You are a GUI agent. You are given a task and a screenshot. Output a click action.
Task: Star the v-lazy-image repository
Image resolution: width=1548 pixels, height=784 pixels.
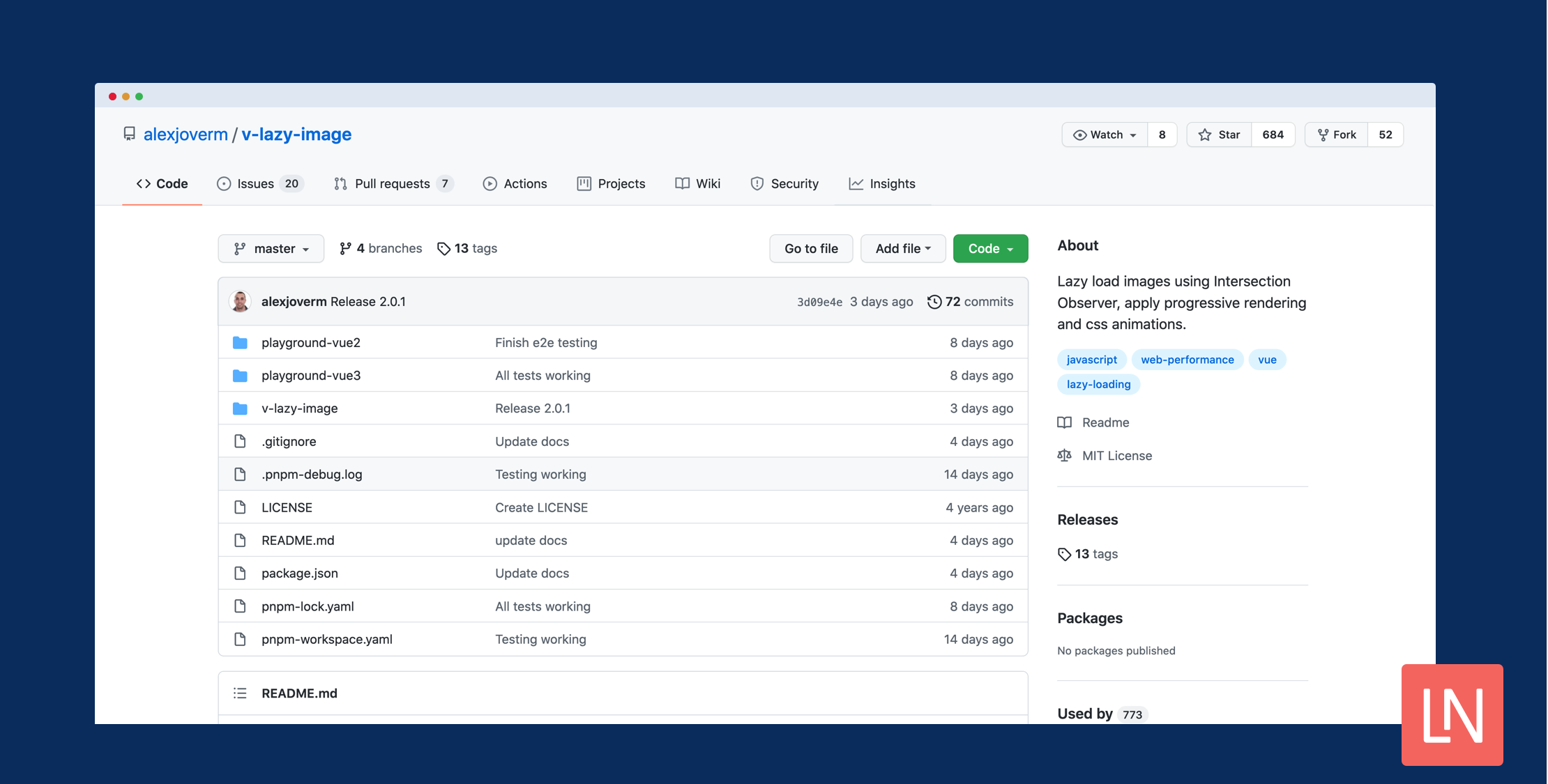(1219, 134)
